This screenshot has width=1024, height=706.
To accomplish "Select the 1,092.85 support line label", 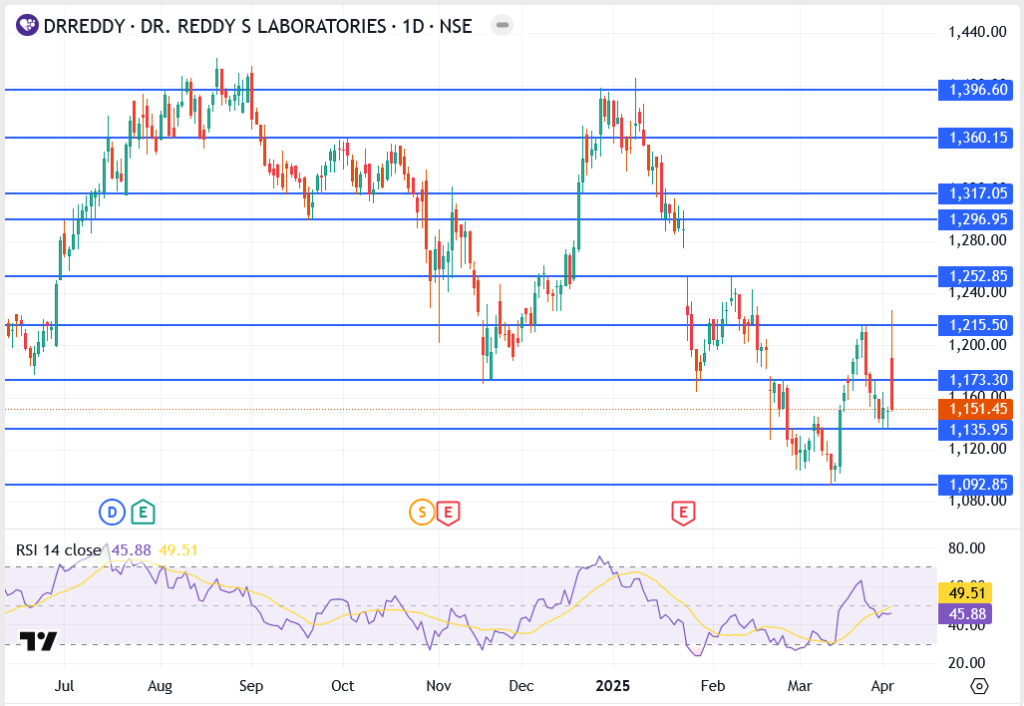I will click(976, 485).
